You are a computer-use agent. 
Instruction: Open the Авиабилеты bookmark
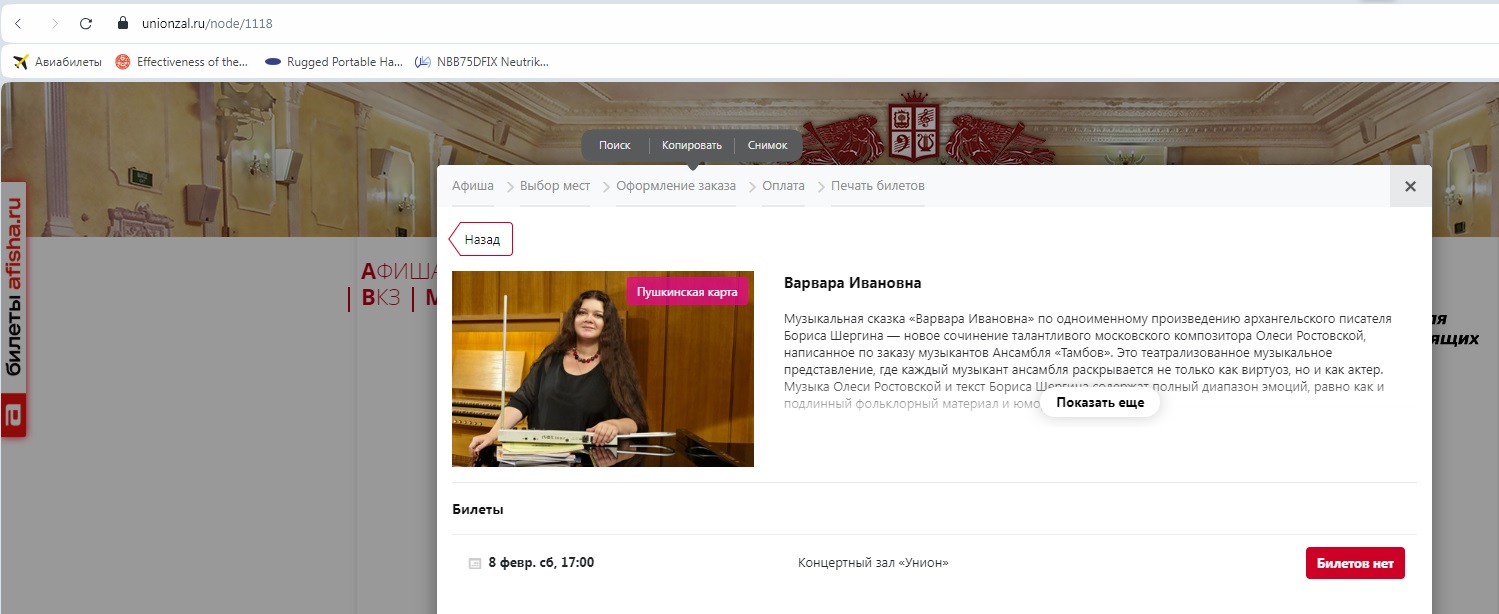(58, 62)
